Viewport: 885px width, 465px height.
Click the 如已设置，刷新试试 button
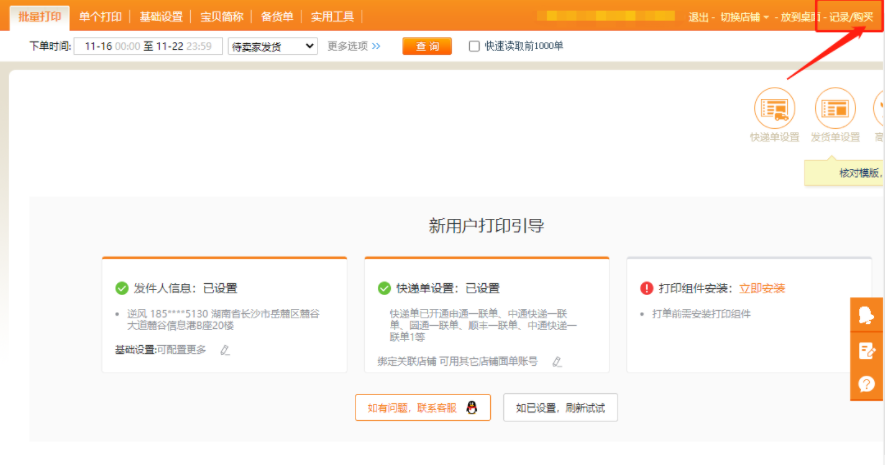coord(560,407)
